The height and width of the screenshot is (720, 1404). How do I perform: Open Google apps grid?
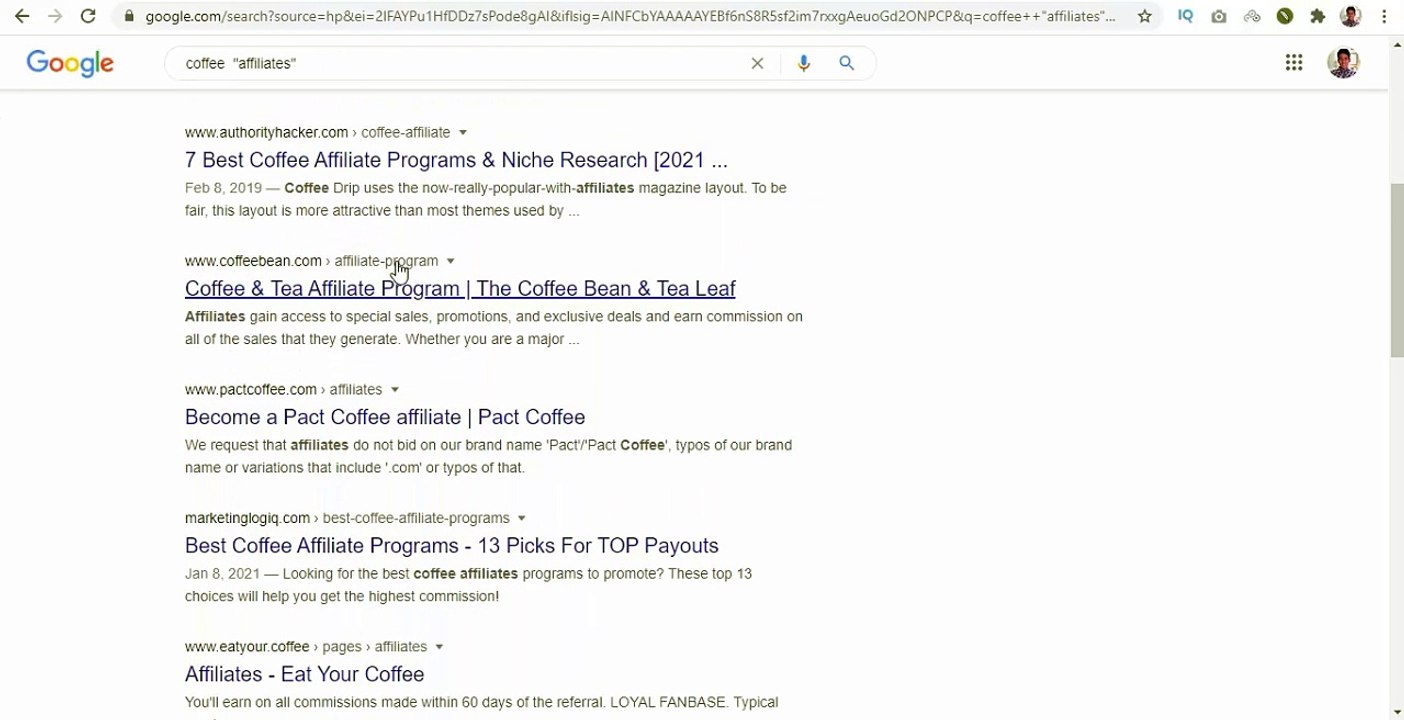click(x=1294, y=63)
